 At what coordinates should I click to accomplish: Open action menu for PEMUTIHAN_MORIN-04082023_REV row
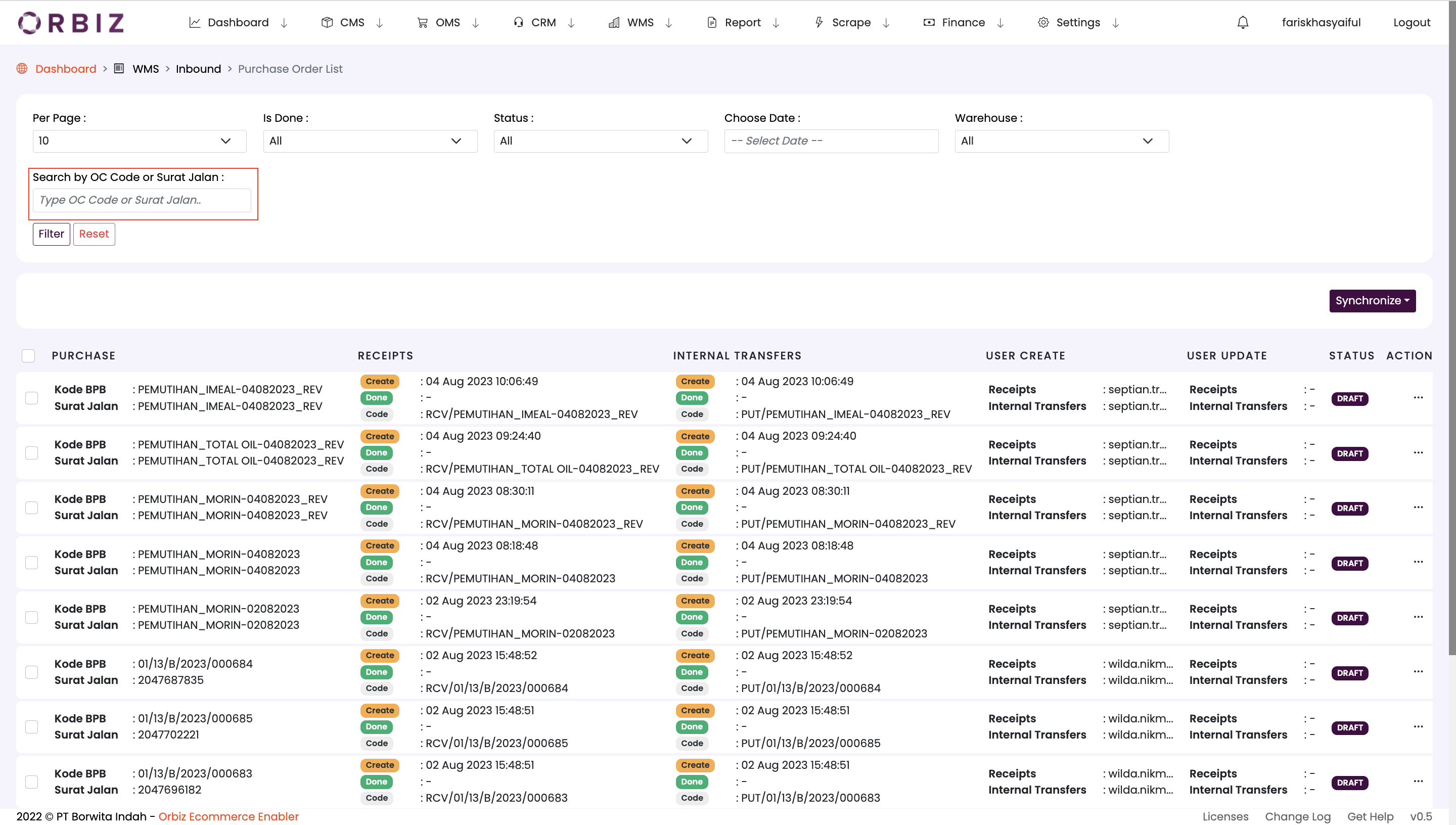[1418, 507]
